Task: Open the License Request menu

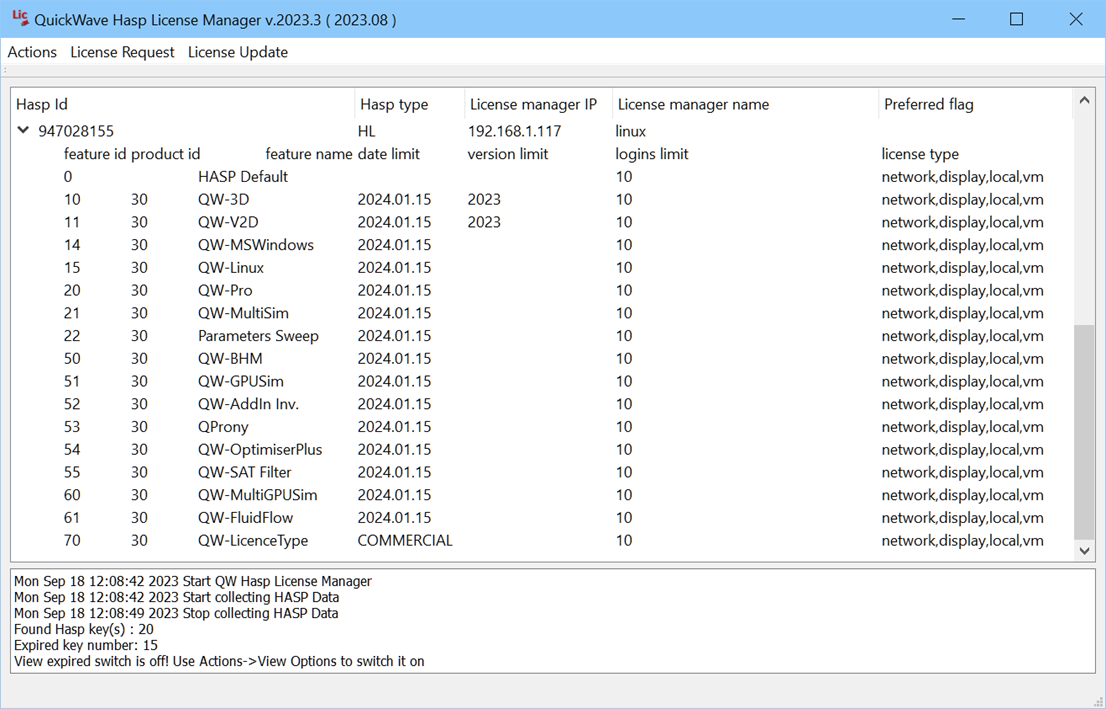Action: click(x=122, y=52)
